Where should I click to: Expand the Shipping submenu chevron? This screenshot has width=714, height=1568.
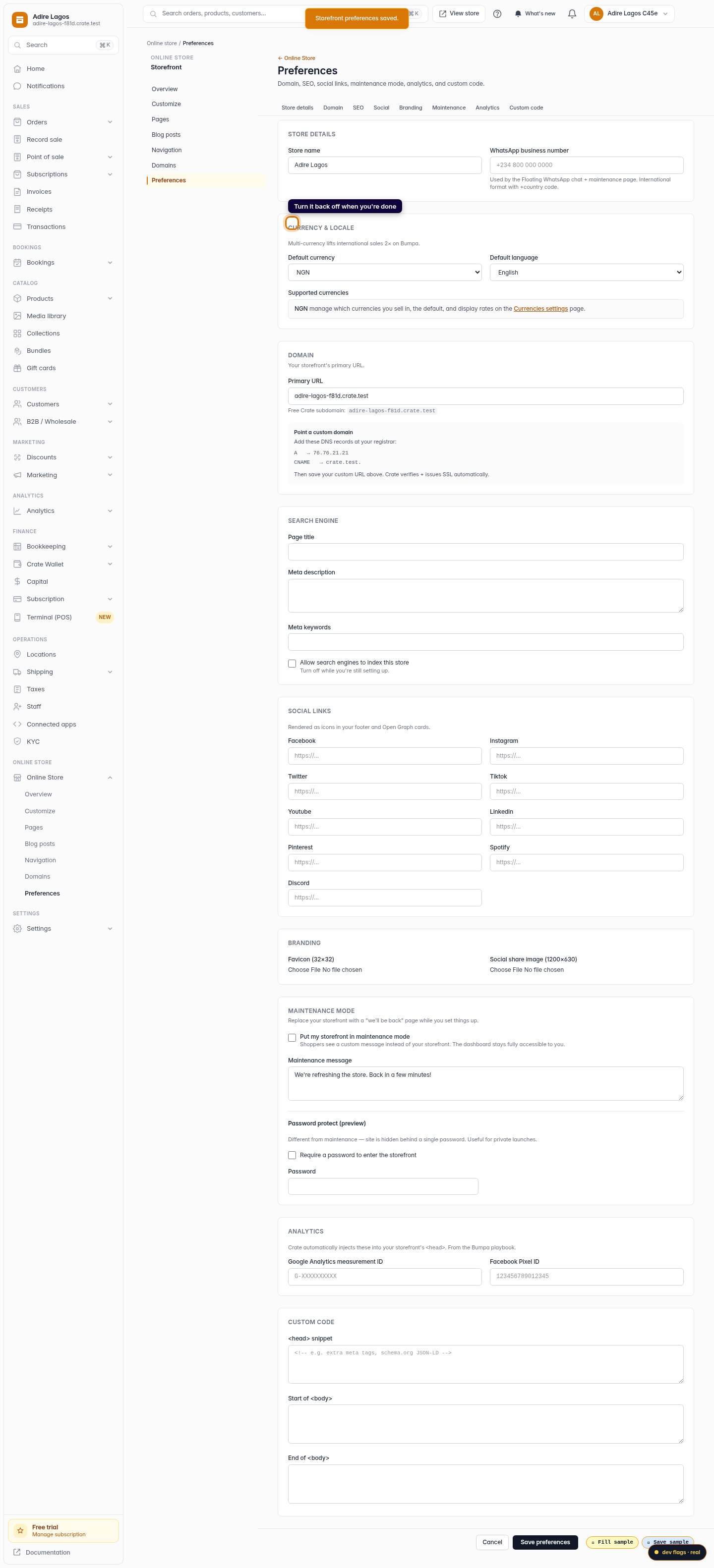(110, 672)
